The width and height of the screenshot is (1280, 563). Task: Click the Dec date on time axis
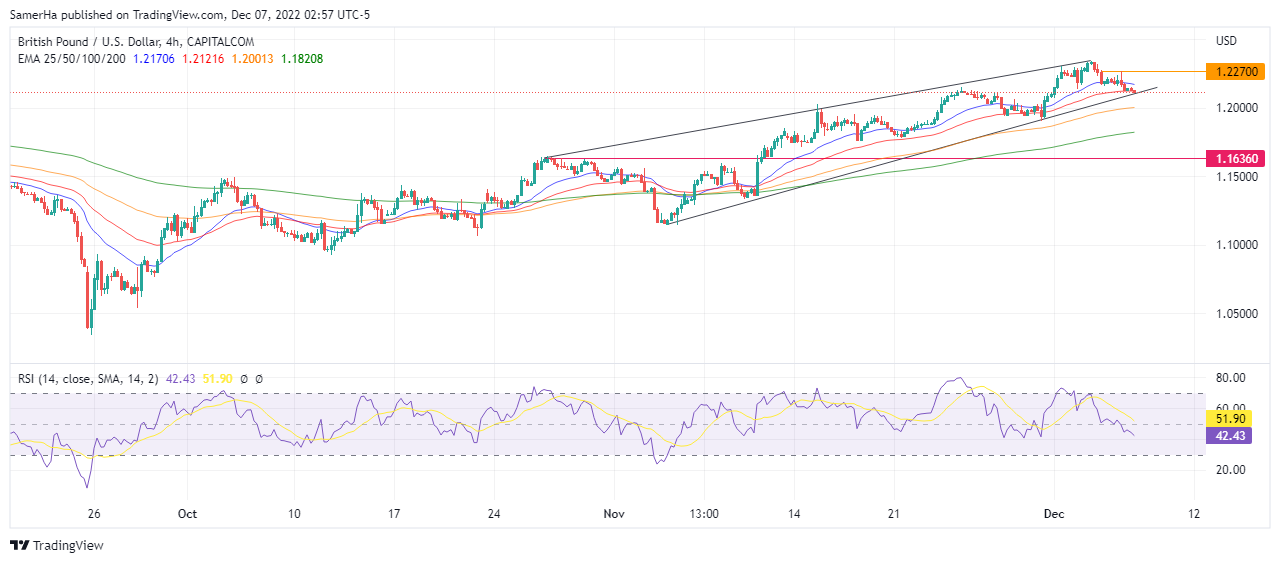point(1052,514)
